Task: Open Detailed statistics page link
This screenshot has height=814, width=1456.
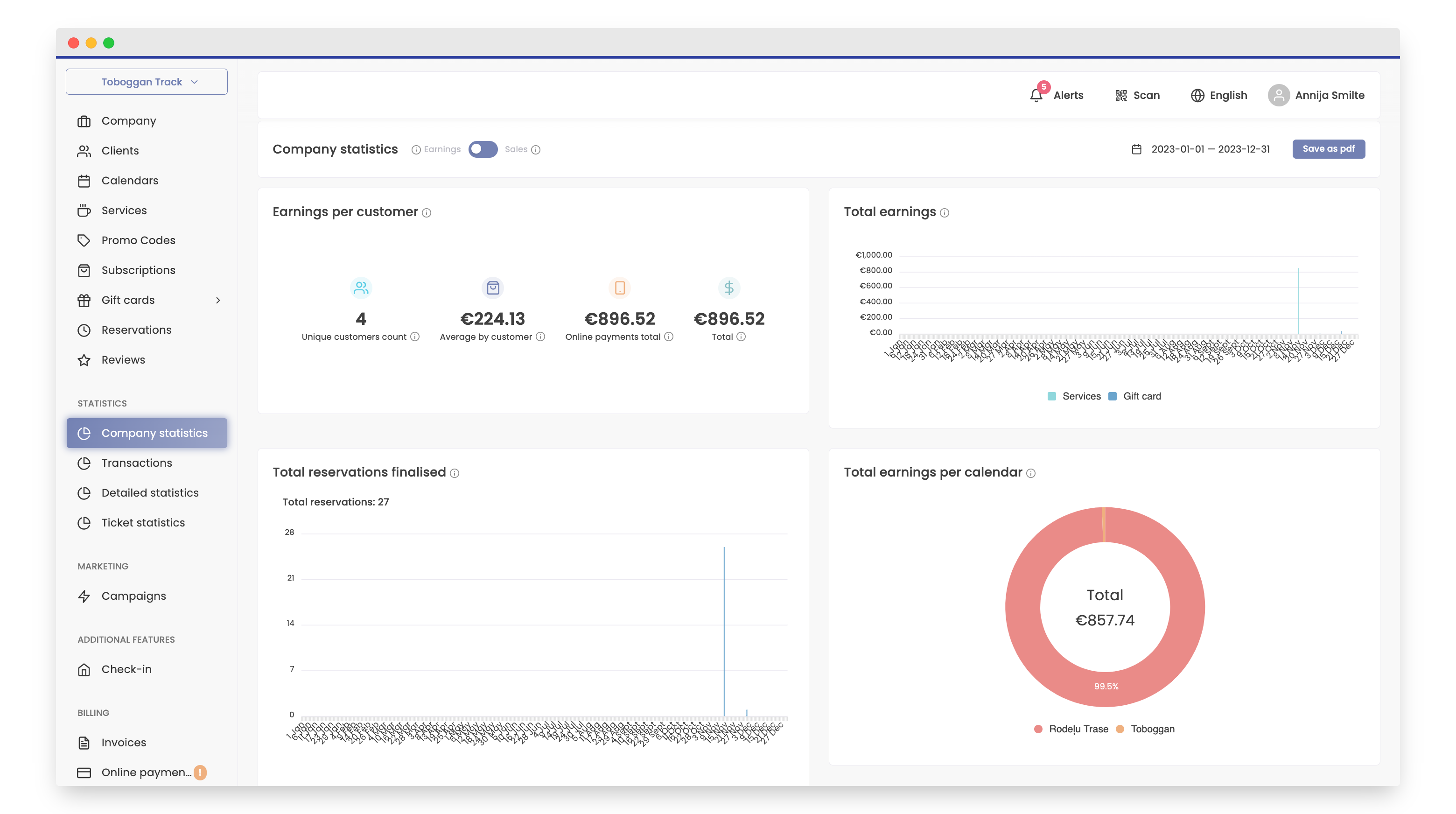Action: 150,493
